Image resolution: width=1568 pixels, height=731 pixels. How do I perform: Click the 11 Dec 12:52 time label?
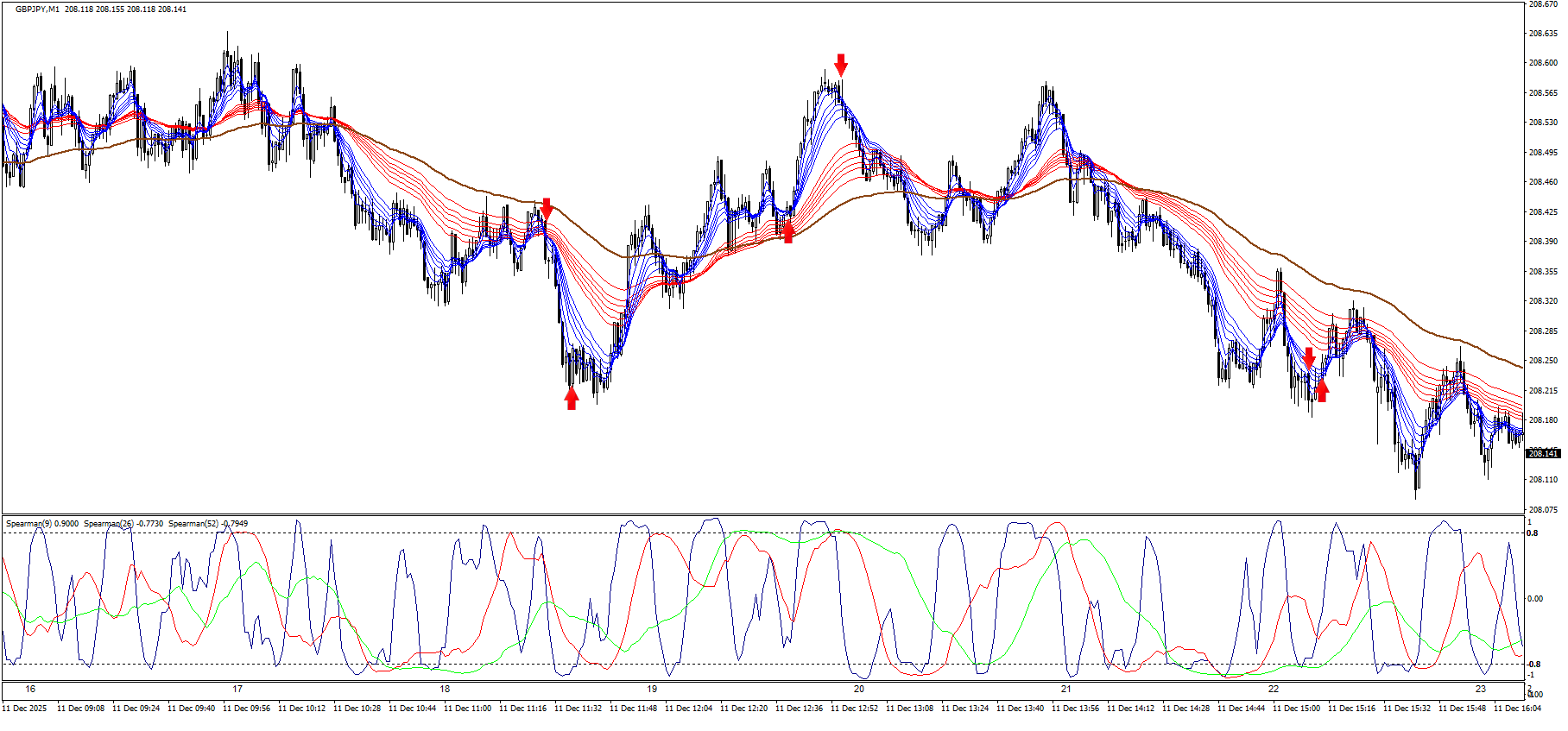click(854, 709)
